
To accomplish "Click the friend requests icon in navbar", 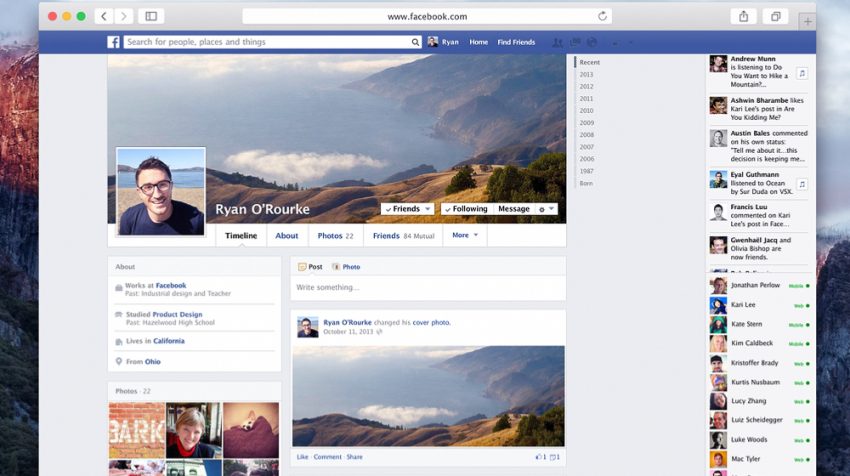I will pyautogui.click(x=557, y=42).
